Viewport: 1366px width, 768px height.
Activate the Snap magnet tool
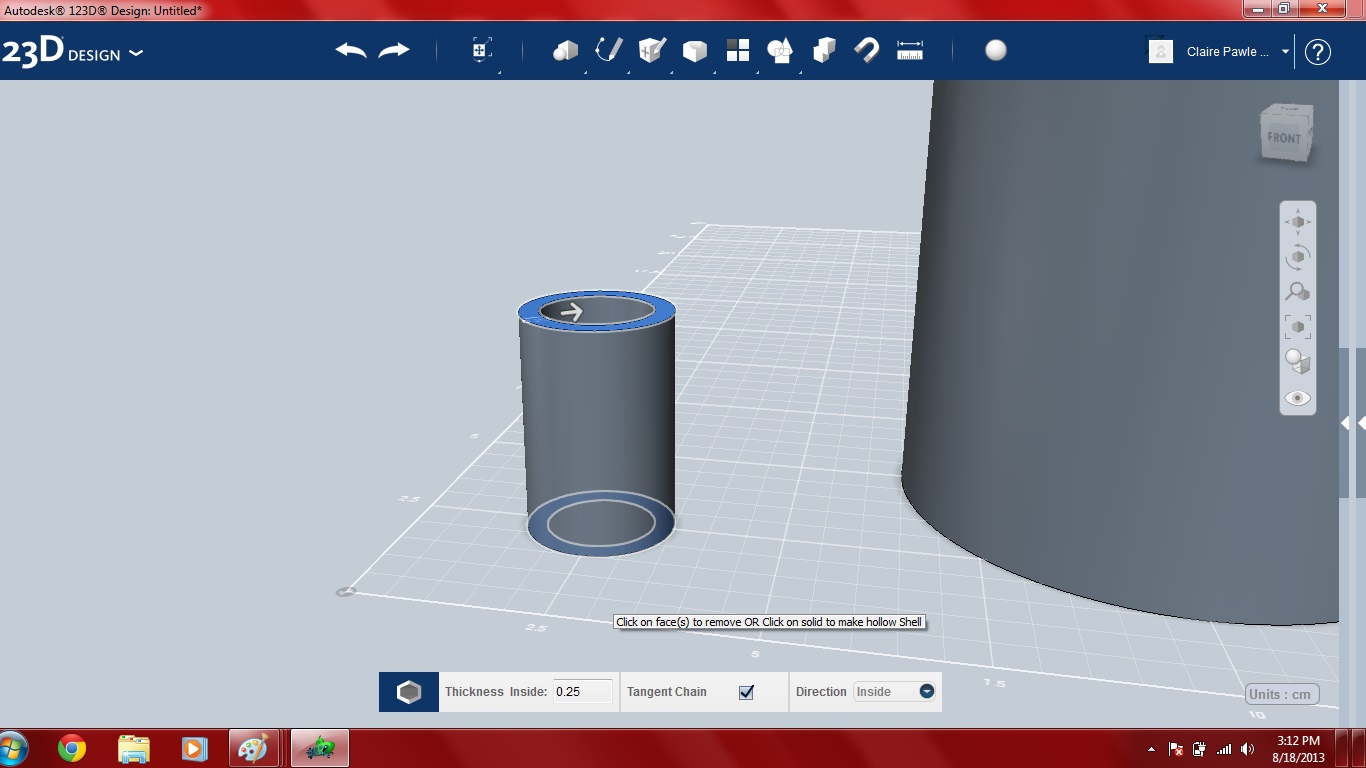click(x=867, y=50)
